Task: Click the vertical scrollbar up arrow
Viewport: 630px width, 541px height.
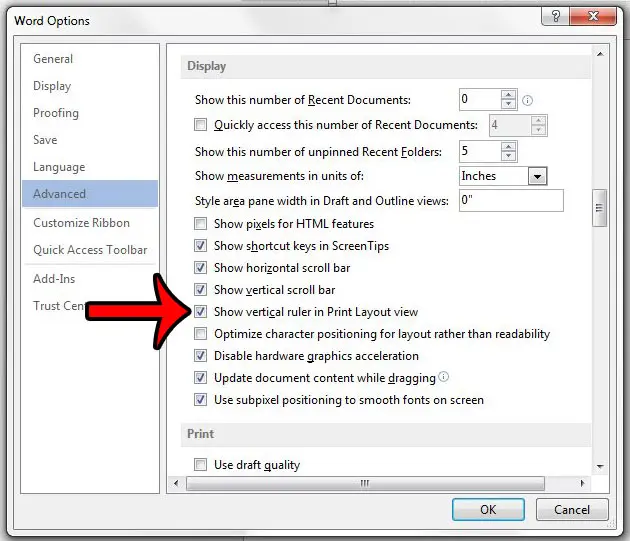Action: click(600, 54)
